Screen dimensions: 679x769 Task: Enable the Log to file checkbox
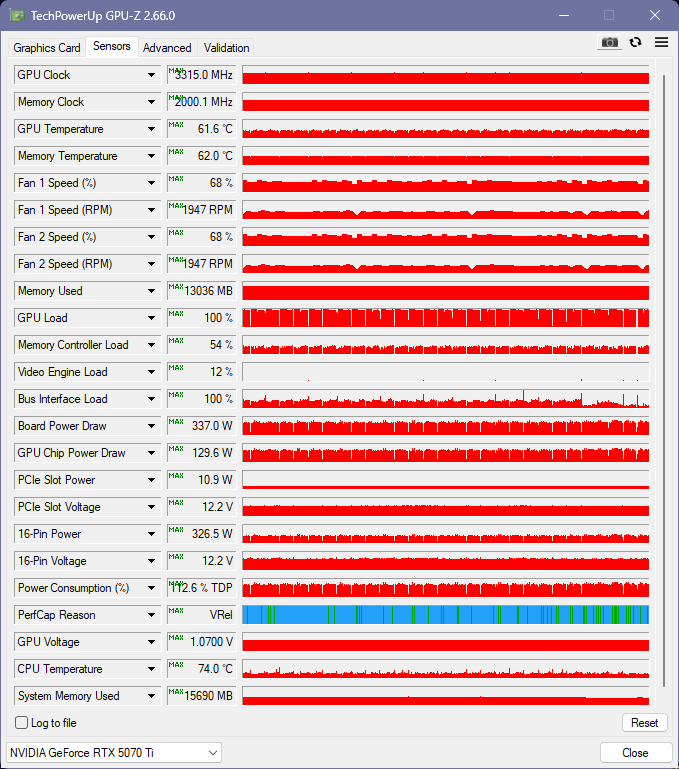click(22, 723)
